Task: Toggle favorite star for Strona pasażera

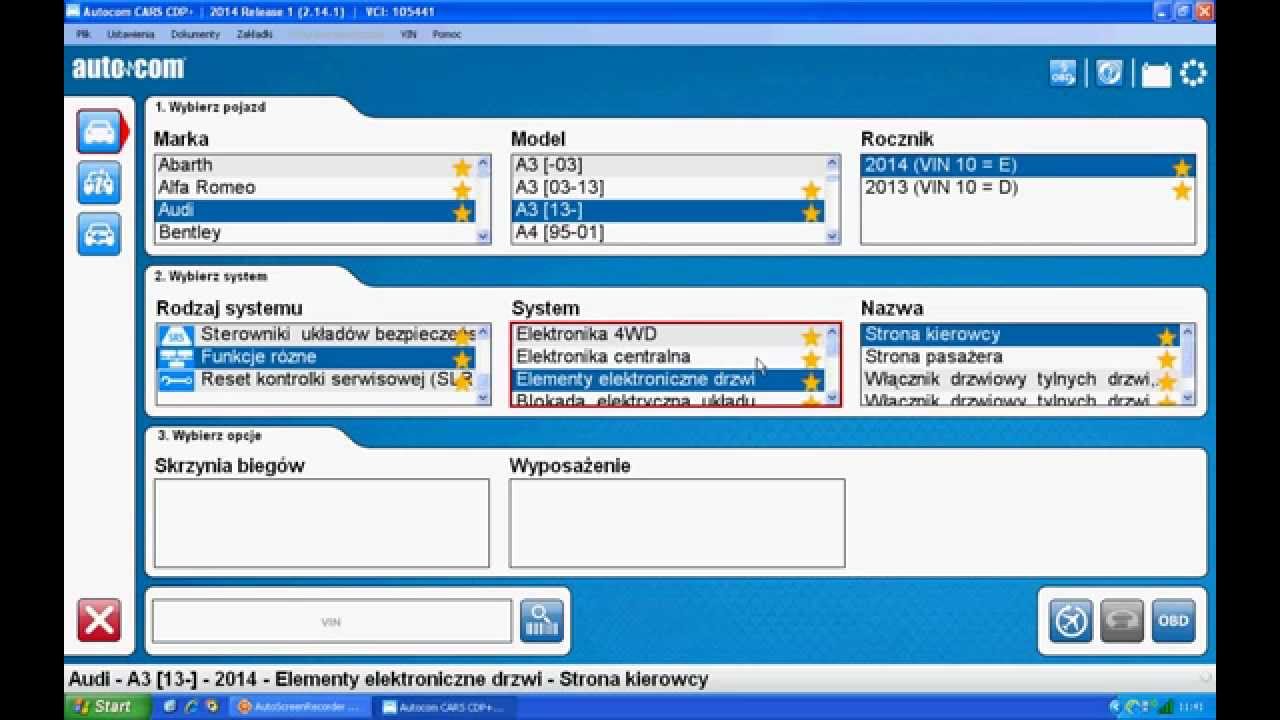Action: click(x=1166, y=360)
